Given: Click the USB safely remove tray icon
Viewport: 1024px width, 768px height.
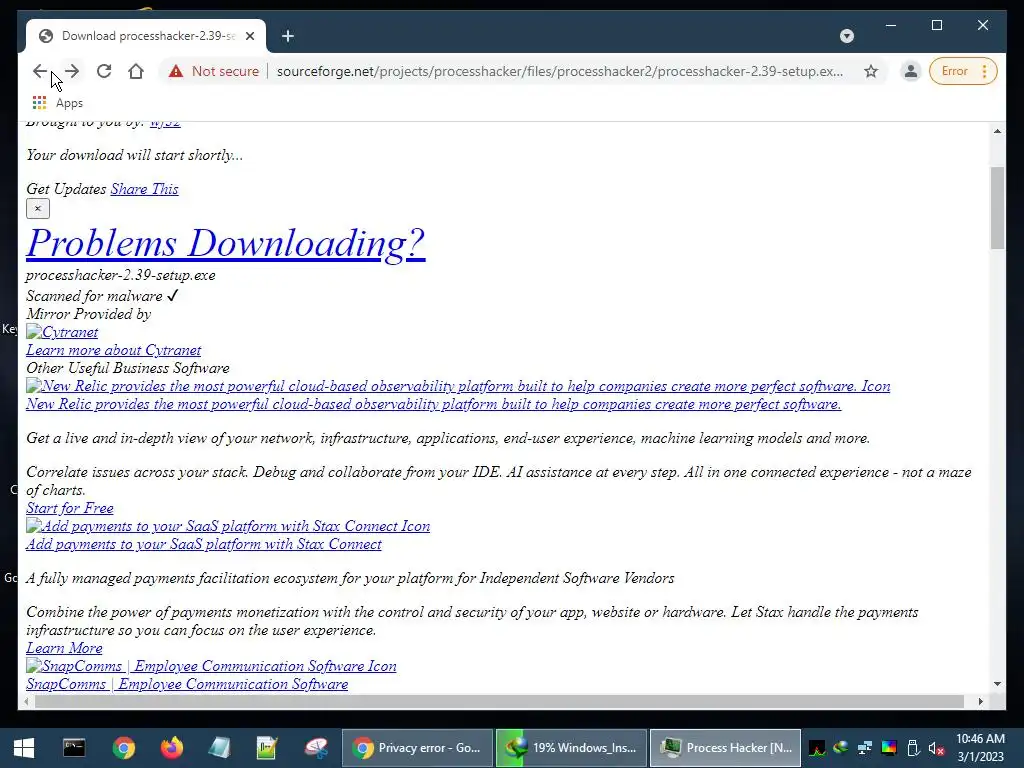Looking at the screenshot, I should pyautogui.click(x=913, y=748).
